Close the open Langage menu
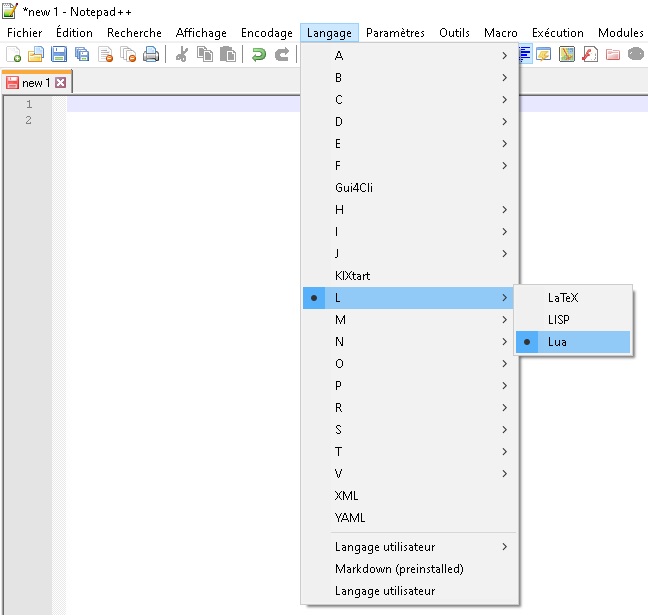 329,33
